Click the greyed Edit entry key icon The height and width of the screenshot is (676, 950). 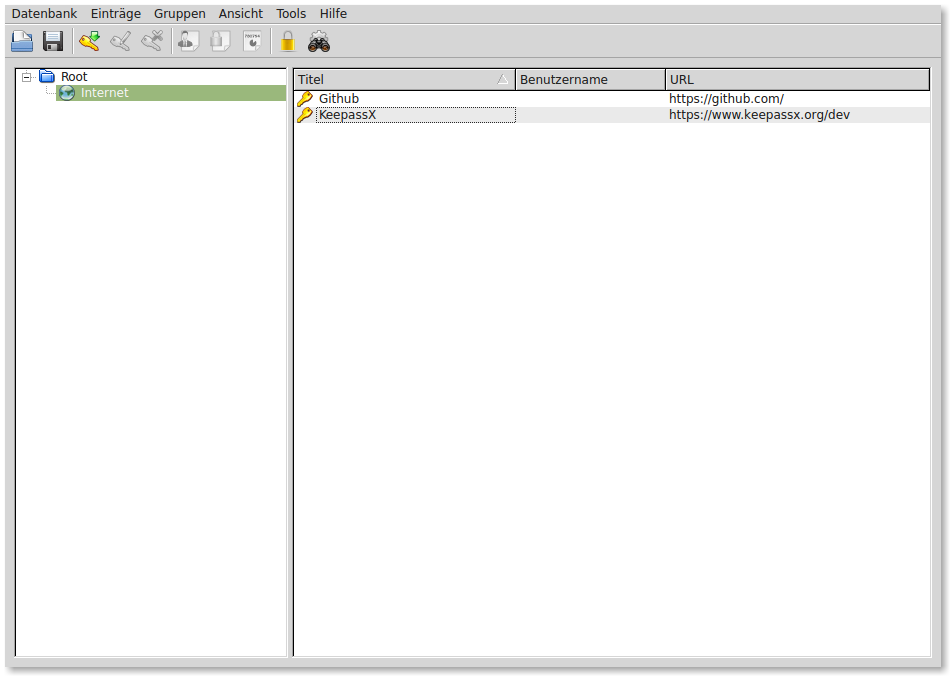121,41
